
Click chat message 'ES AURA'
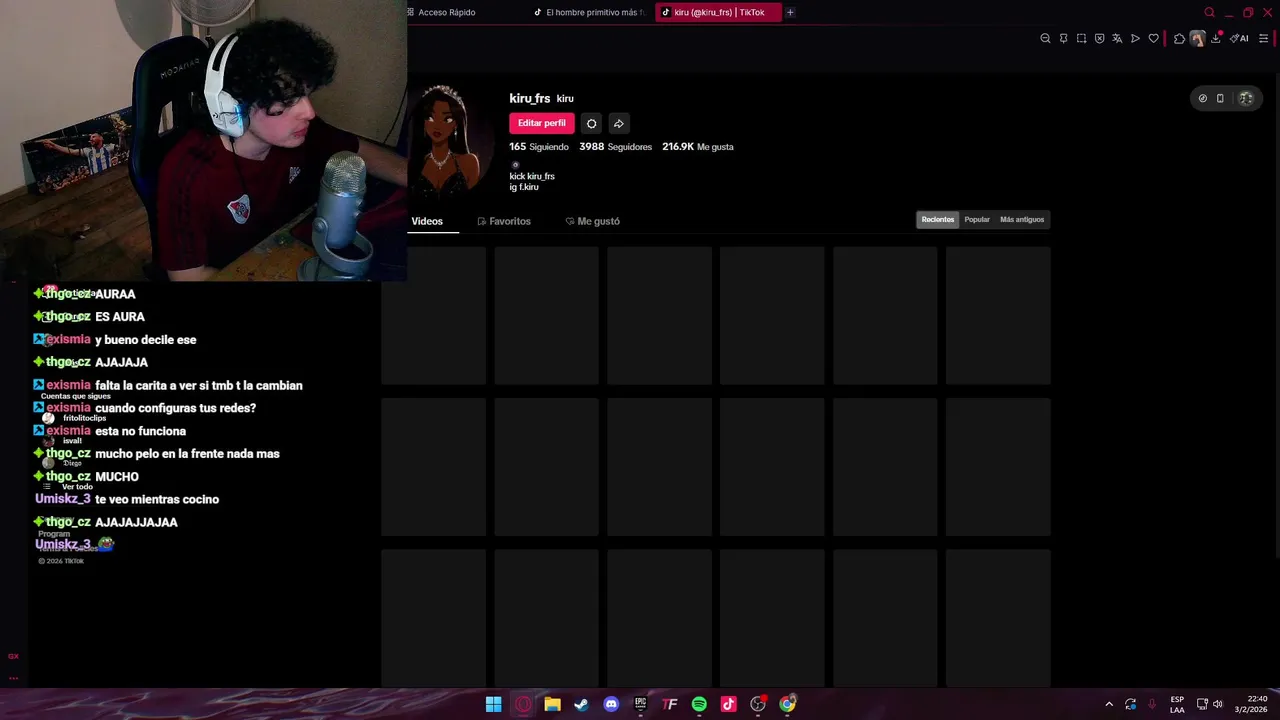click(x=120, y=317)
